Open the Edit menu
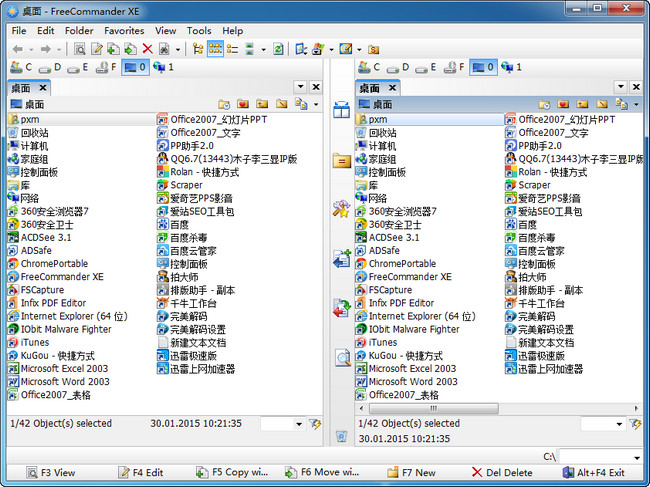 click(x=46, y=31)
